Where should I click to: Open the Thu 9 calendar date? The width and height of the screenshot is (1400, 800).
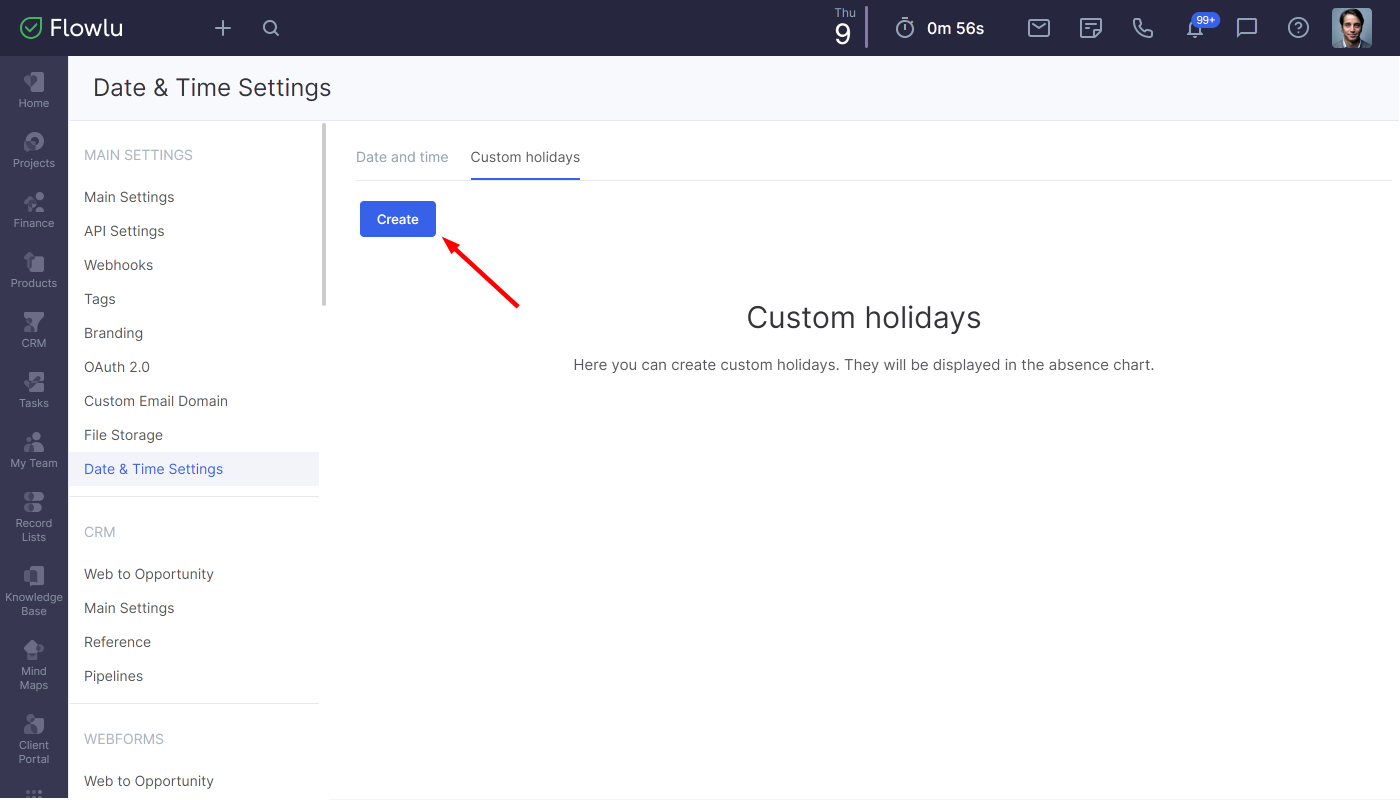(x=844, y=27)
